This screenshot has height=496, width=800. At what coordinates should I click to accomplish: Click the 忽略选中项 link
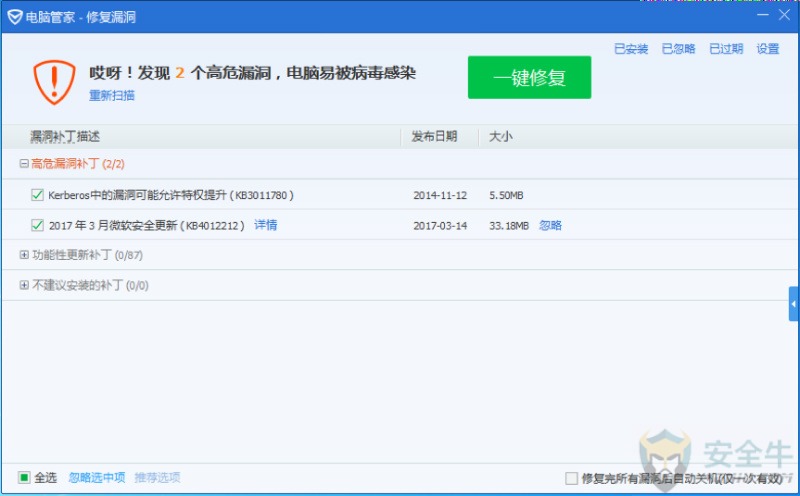[97, 478]
